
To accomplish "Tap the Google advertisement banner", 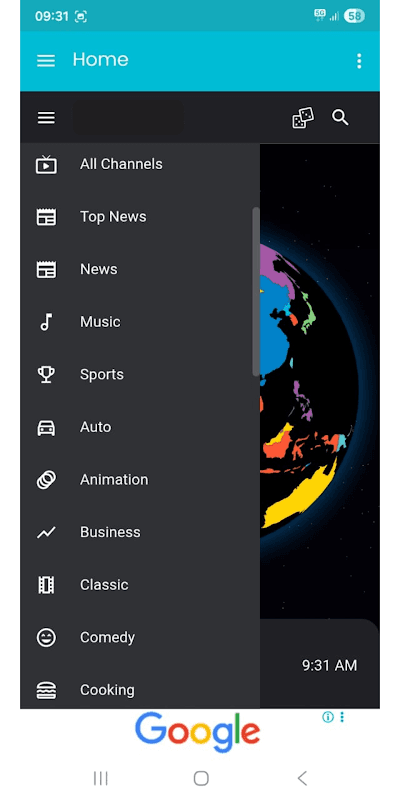I will pos(200,731).
